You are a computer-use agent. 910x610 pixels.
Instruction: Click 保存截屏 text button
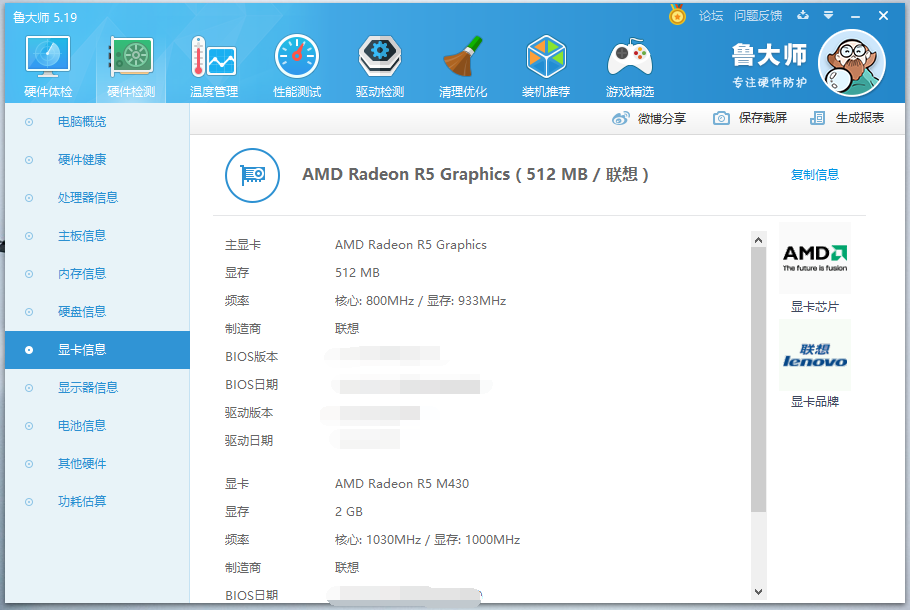tap(763, 118)
